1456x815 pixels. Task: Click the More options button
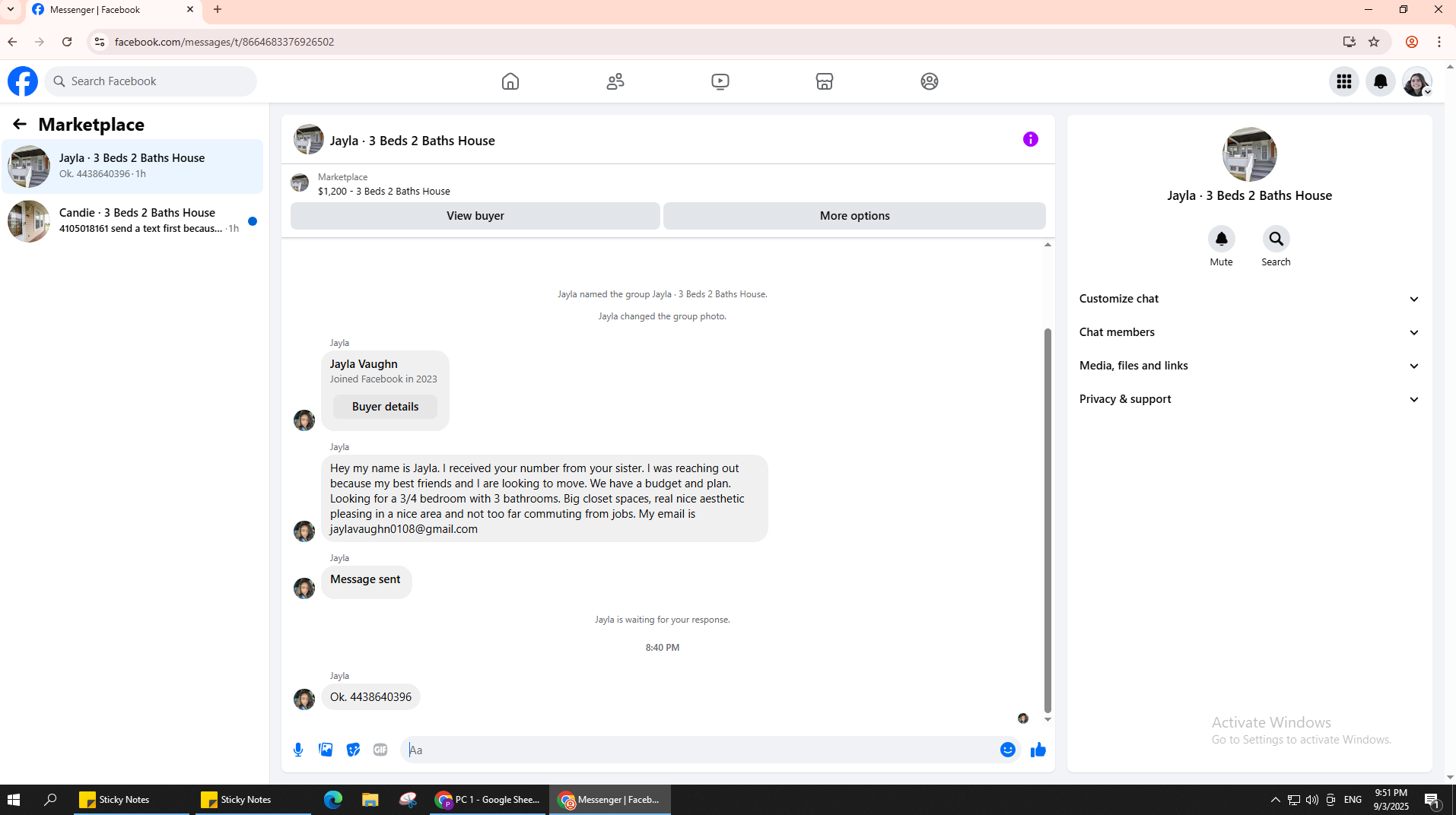tap(854, 216)
